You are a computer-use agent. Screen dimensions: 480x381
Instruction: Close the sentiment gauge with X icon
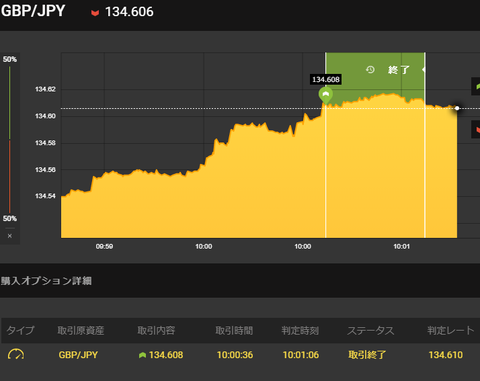click(x=10, y=236)
